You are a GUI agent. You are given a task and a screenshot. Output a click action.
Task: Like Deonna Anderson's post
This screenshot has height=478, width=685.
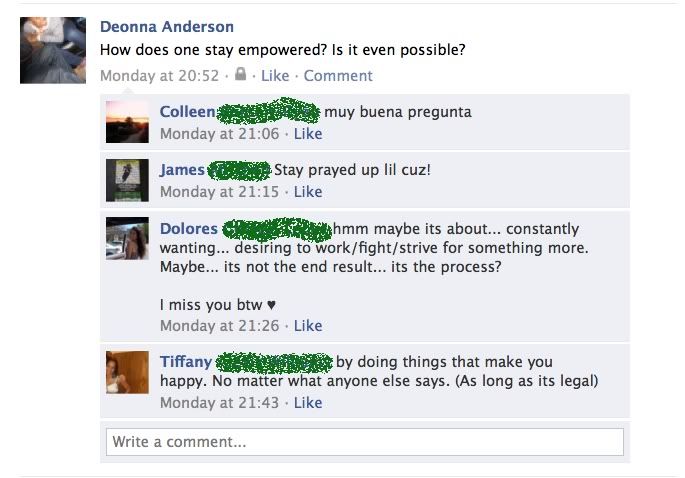275,76
